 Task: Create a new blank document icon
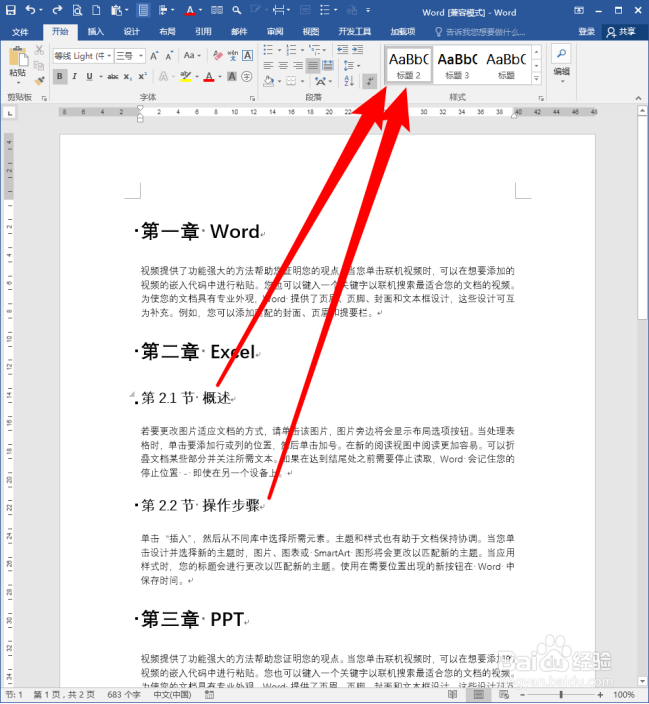pyautogui.click(x=96, y=10)
